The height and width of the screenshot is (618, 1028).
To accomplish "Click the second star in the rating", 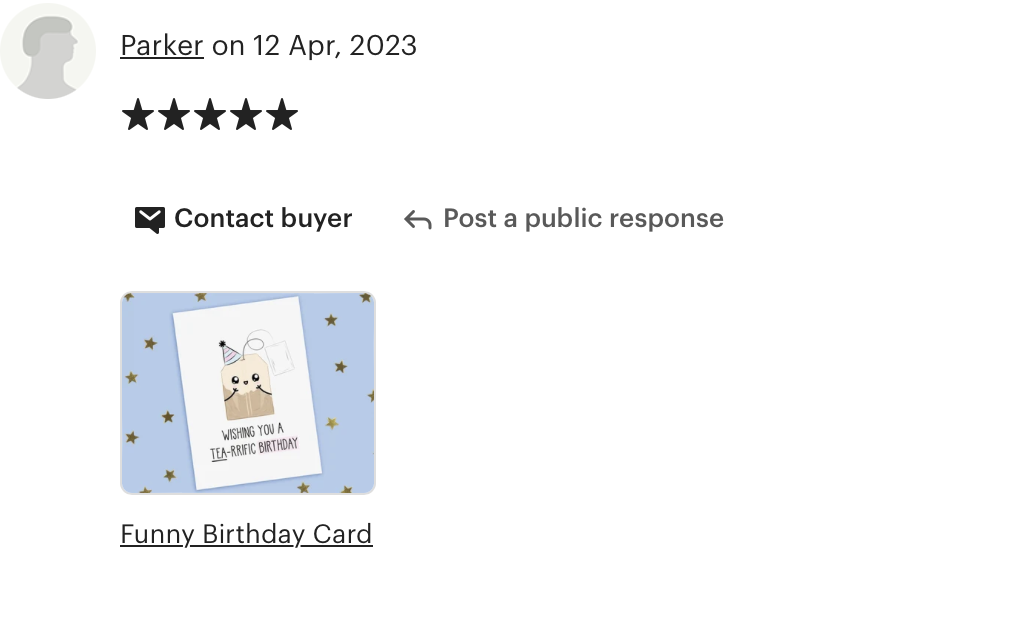I will click(174, 115).
